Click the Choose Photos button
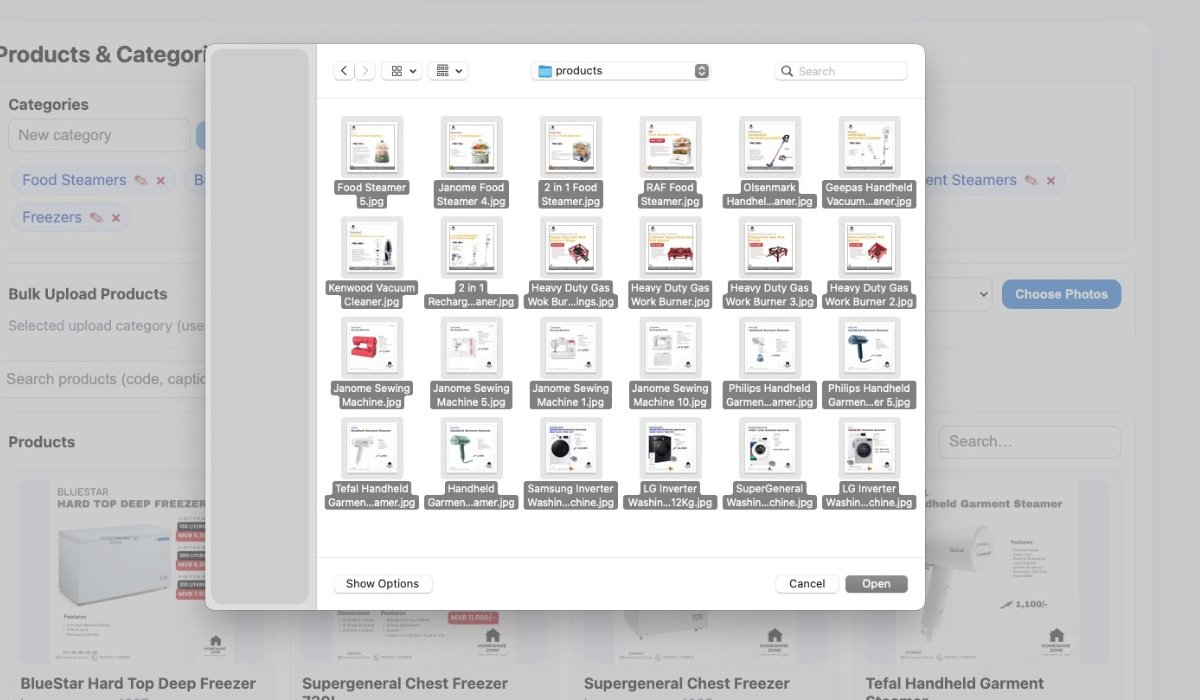 point(1060,293)
